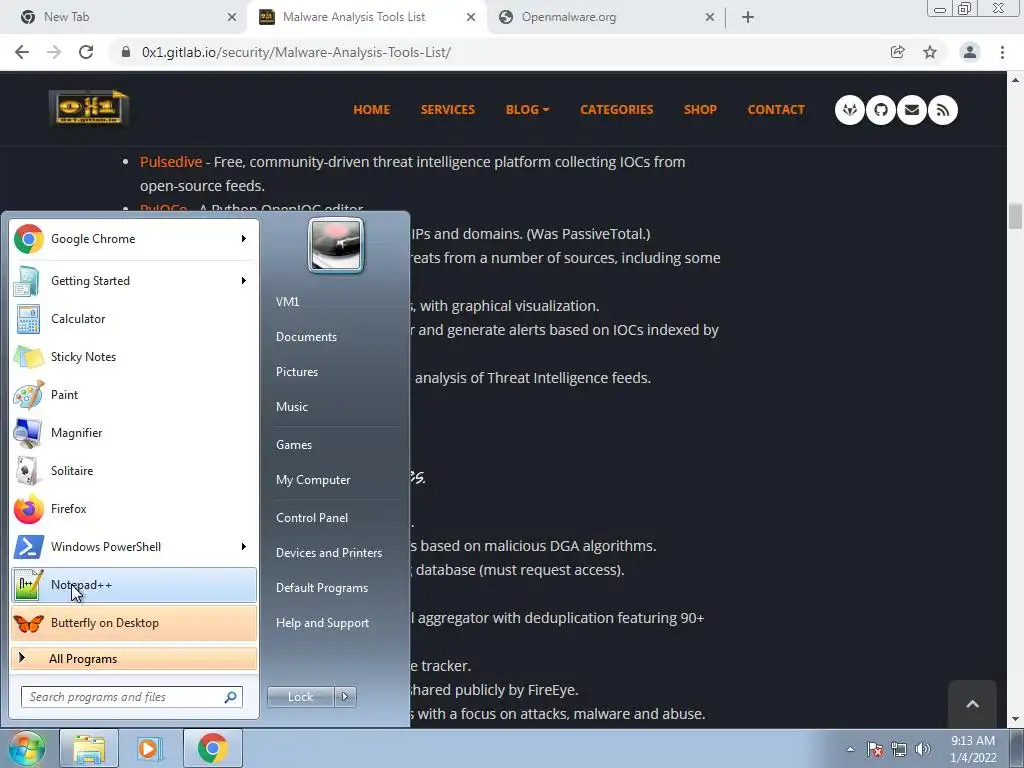This screenshot has width=1024, height=768.
Task: Click the email envelope icon
Action: (912, 110)
